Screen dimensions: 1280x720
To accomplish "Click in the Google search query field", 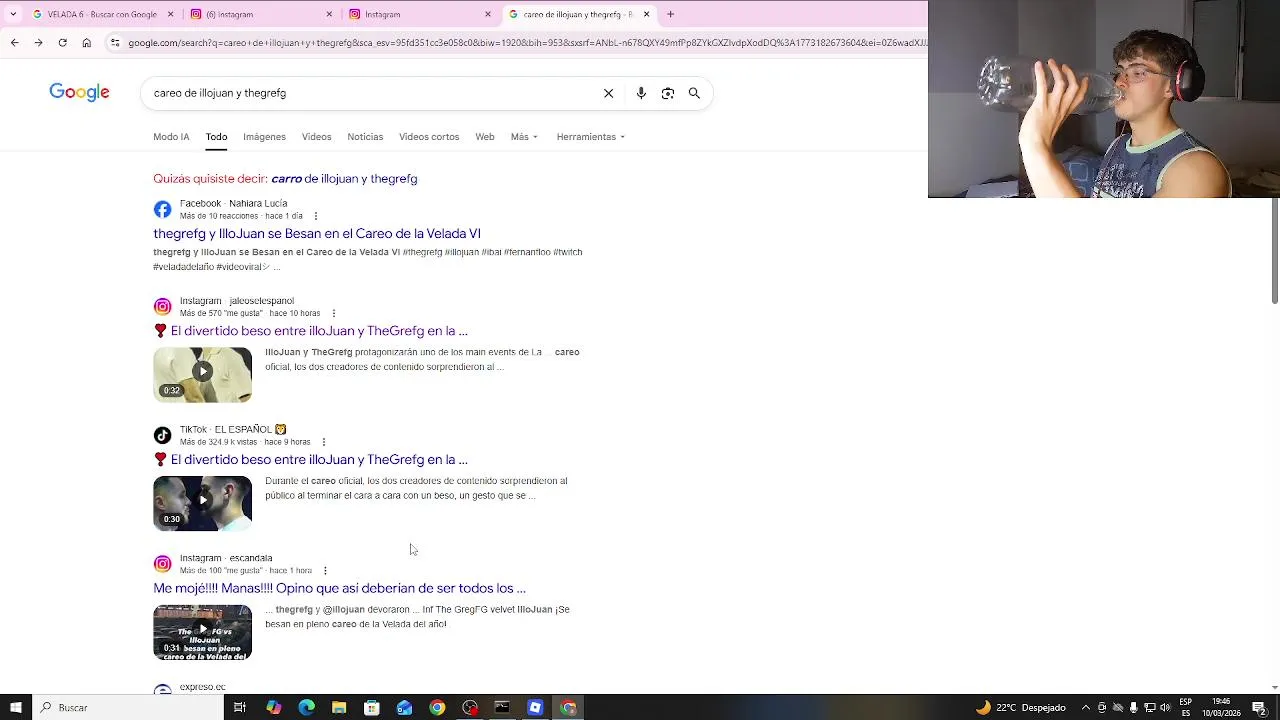I will tap(370, 93).
